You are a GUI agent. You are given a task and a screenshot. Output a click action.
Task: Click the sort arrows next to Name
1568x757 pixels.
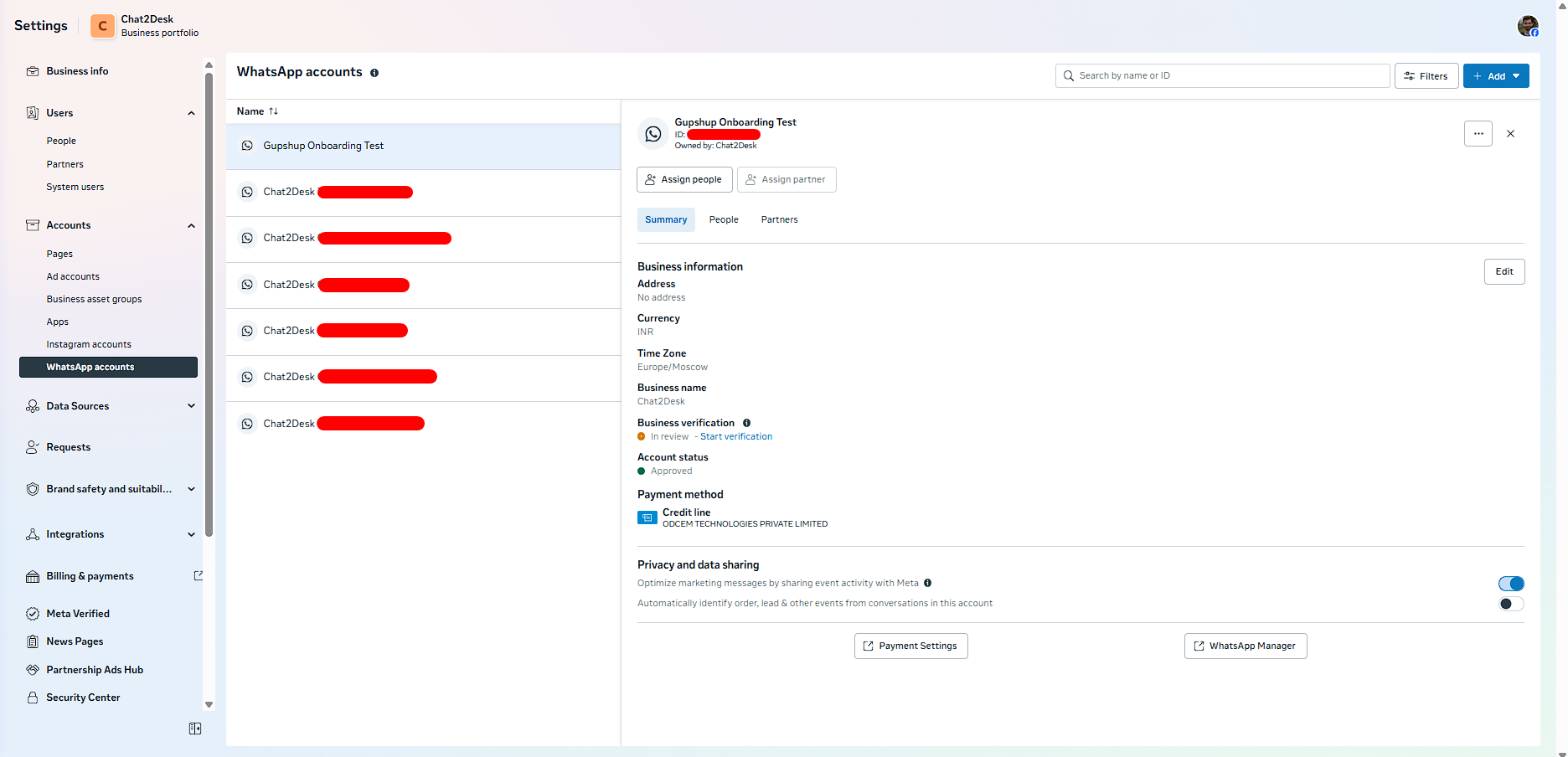coord(273,111)
